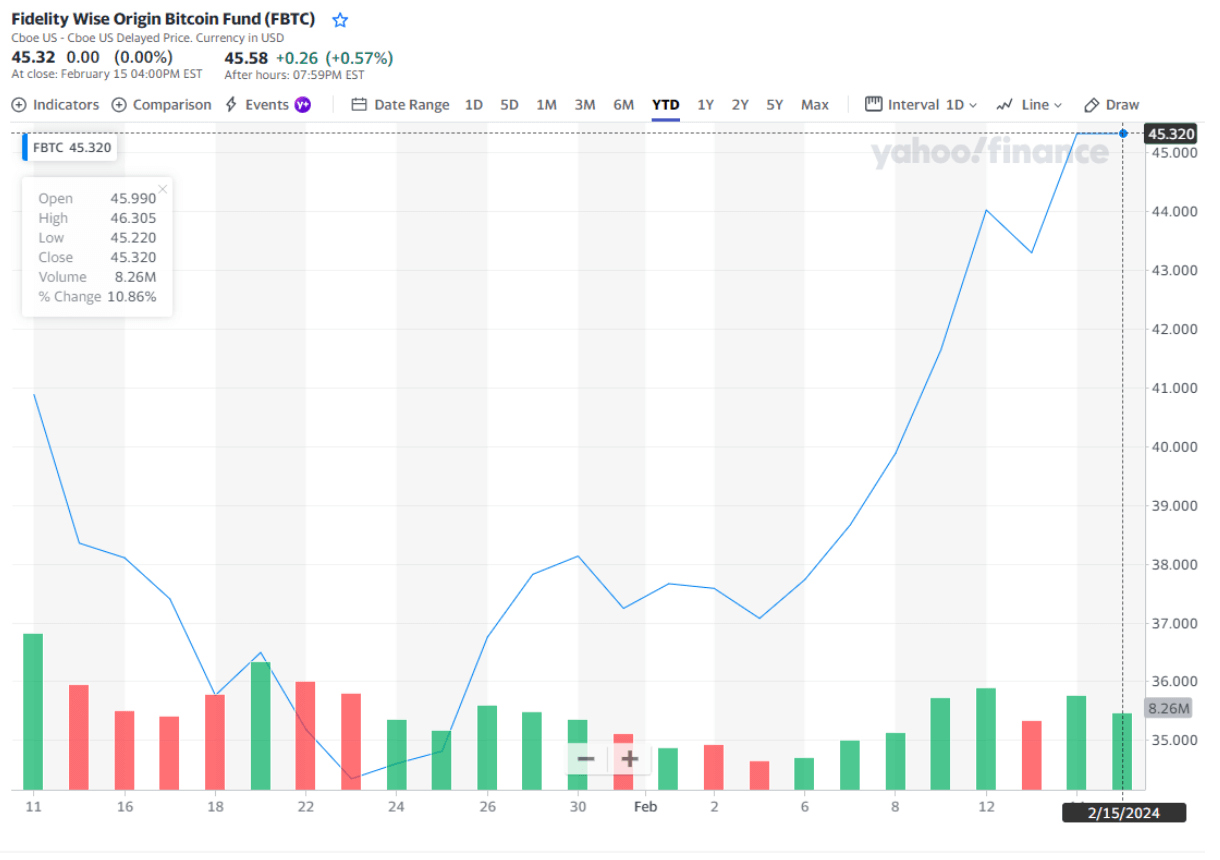This screenshot has width=1220, height=860.
Task: Choose the 1M time range
Action: 546,105
